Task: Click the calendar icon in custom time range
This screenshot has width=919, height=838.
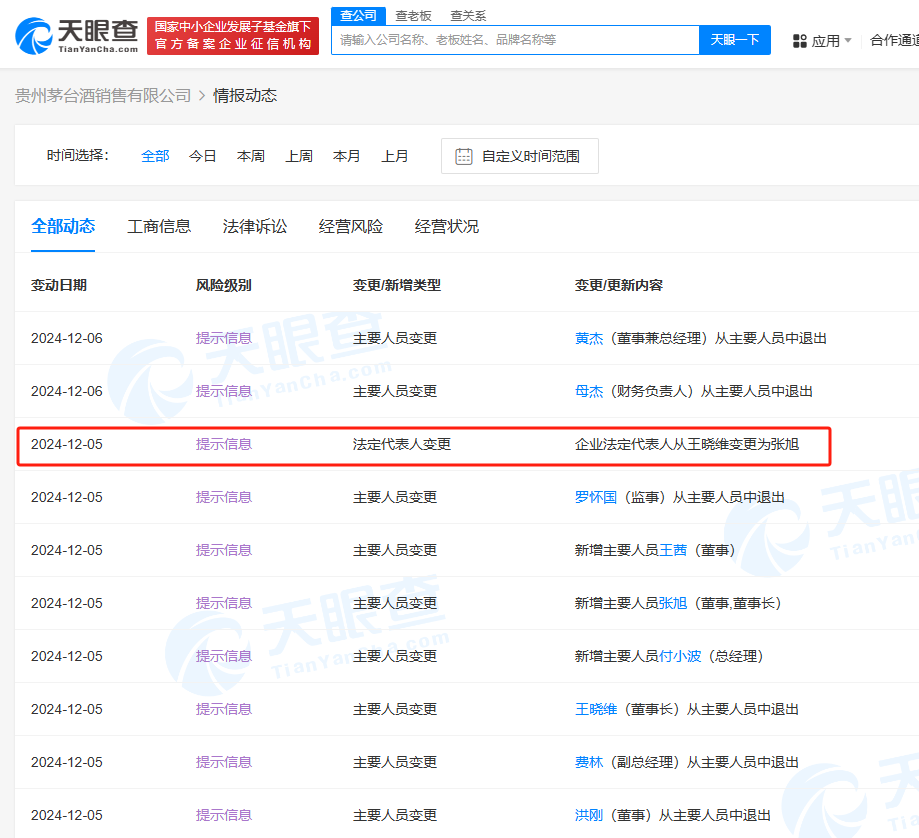Action: coord(464,156)
